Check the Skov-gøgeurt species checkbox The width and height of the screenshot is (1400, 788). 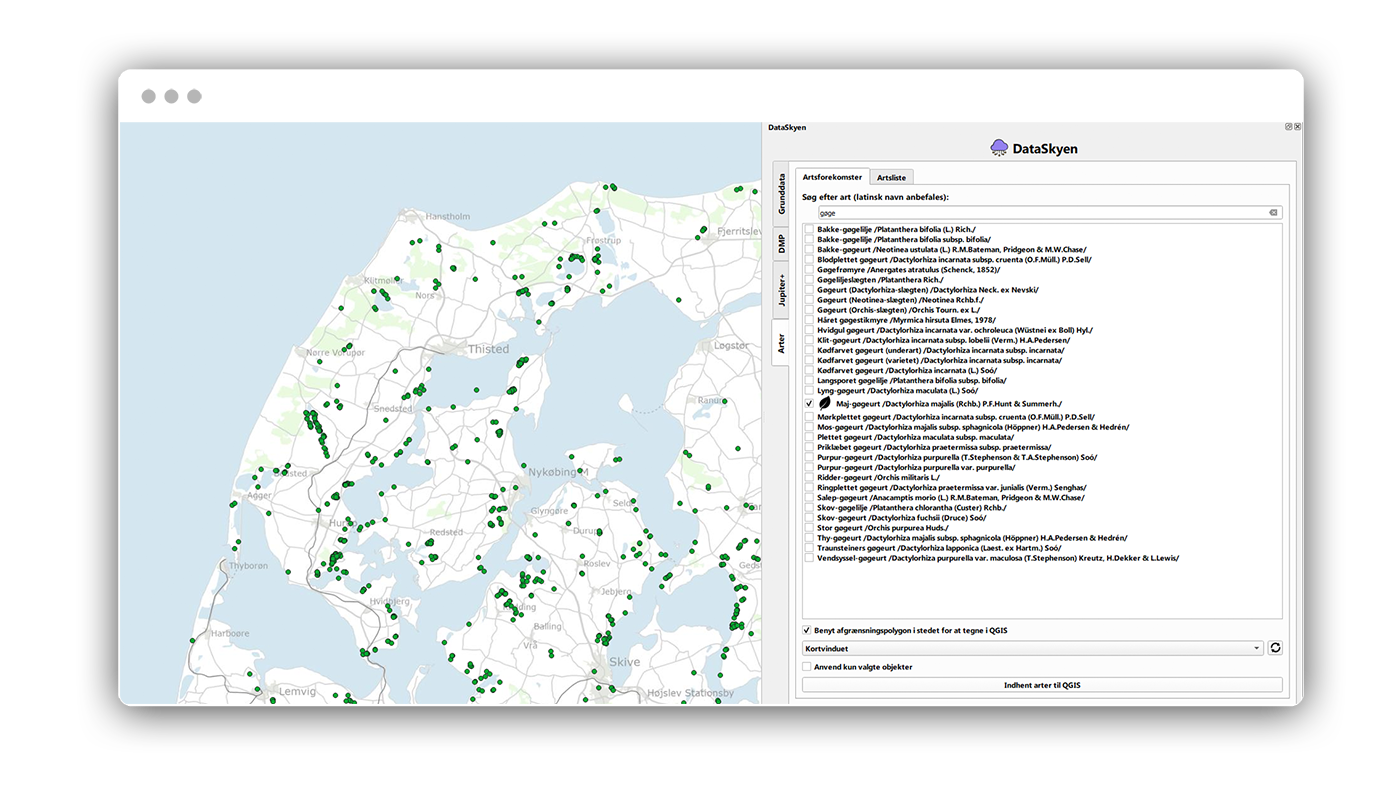click(808, 518)
